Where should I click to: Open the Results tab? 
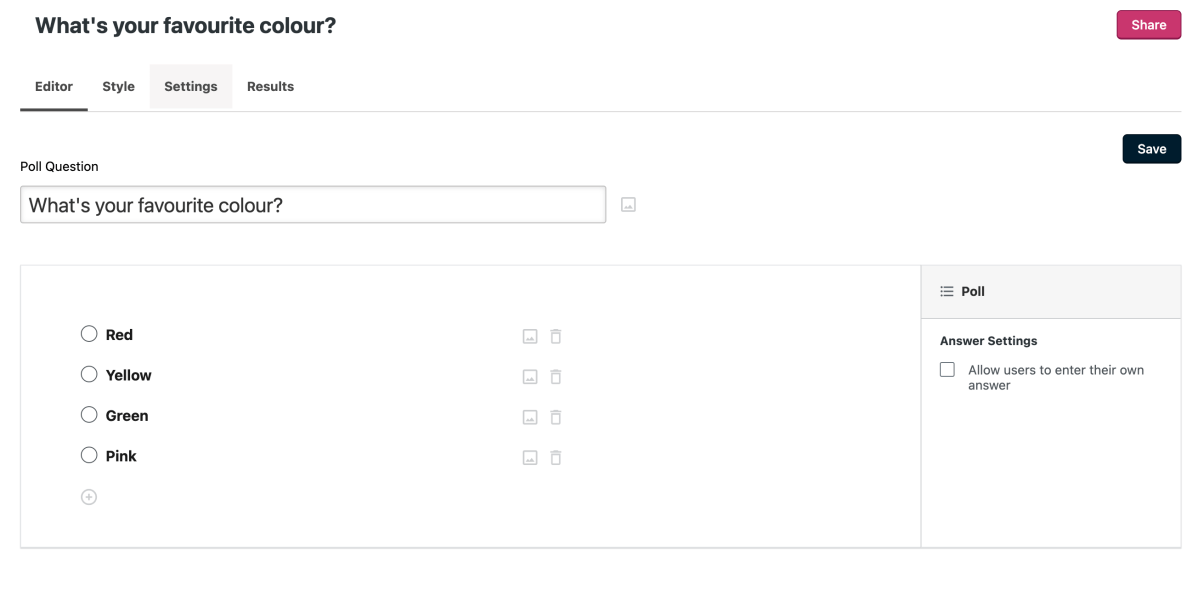tap(270, 87)
